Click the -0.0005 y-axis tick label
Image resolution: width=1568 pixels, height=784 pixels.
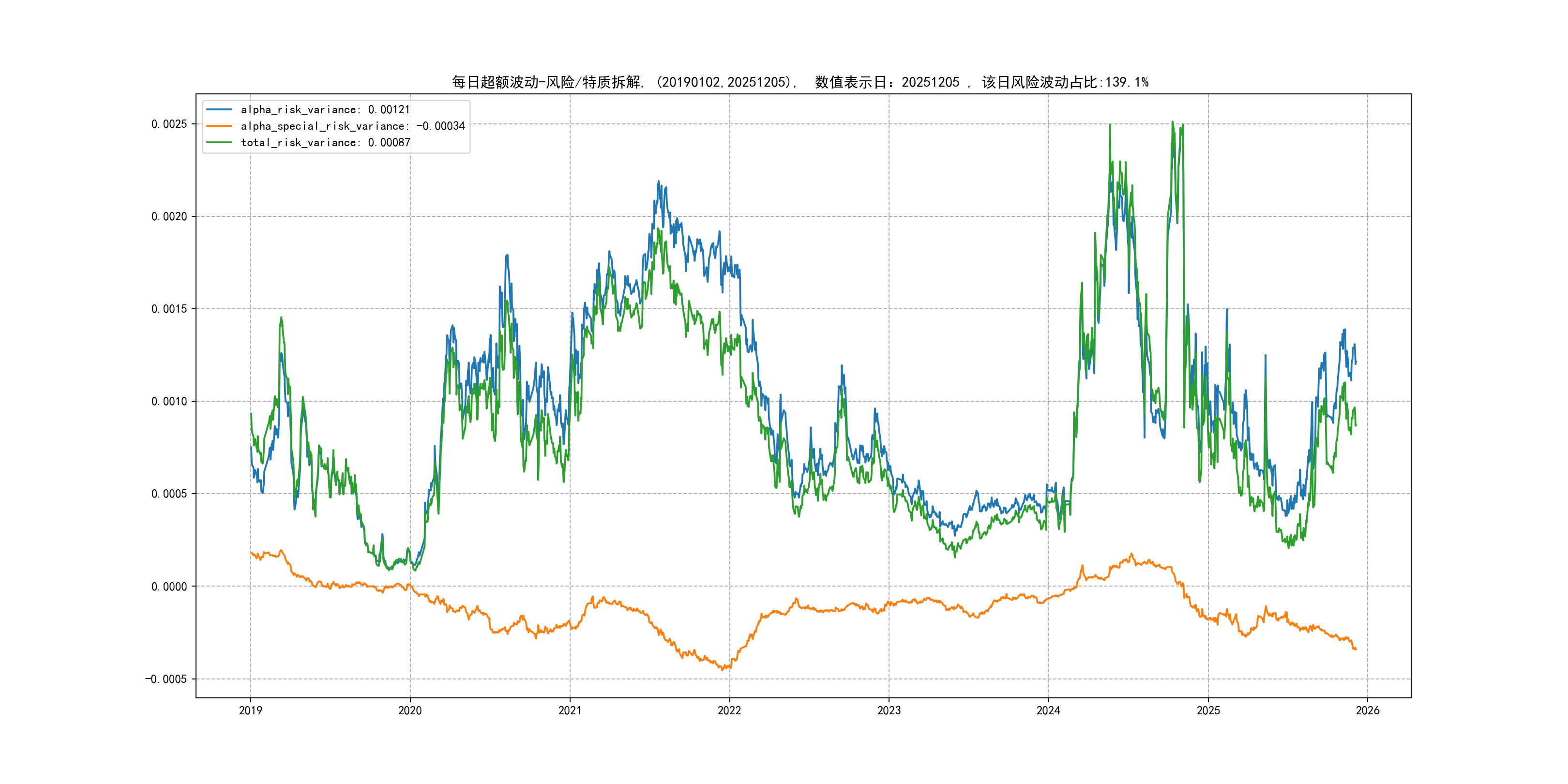(x=166, y=679)
